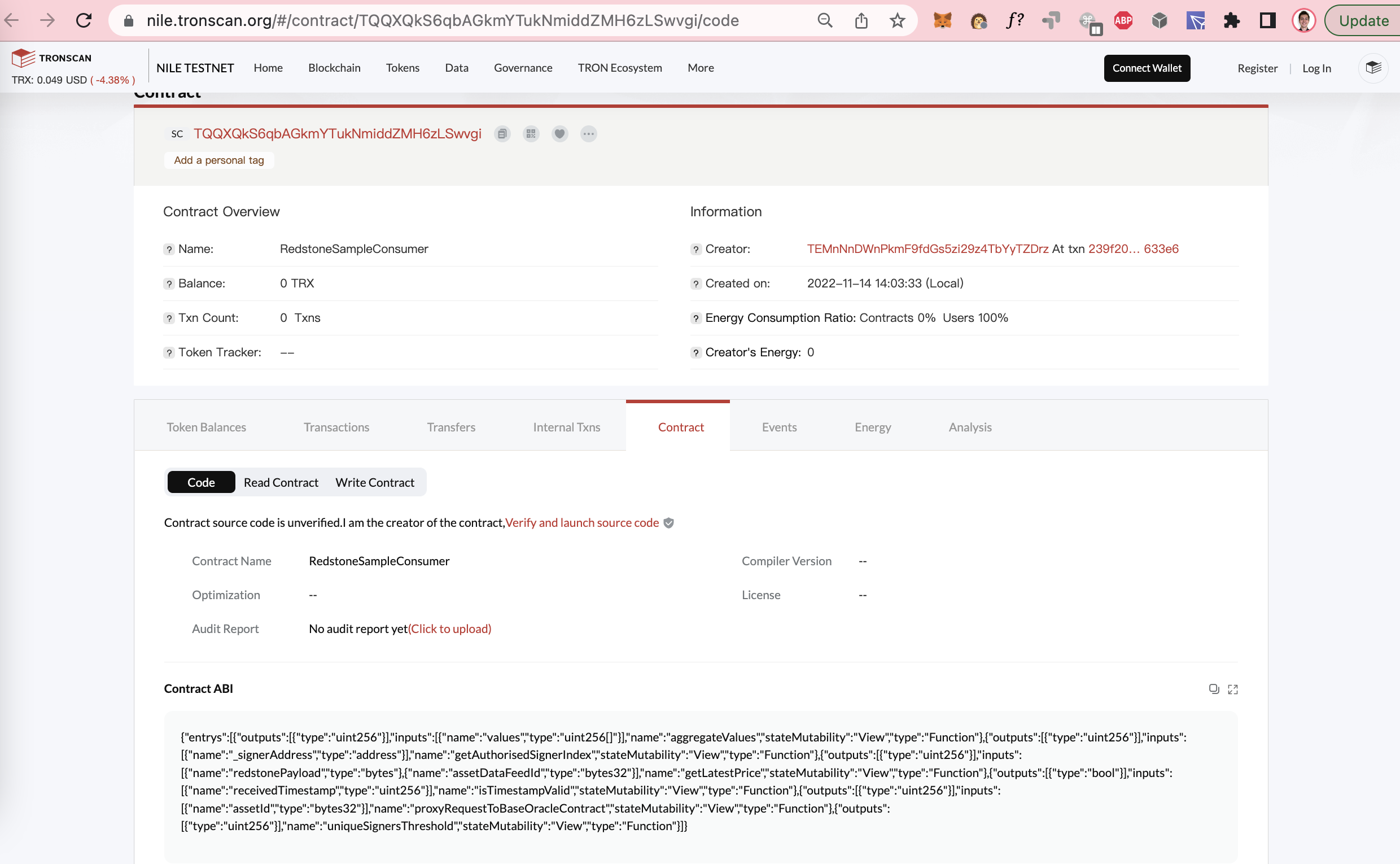The height and width of the screenshot is (864, 1400).
Task: Open the Transactions tab
Action: [336, 427]
